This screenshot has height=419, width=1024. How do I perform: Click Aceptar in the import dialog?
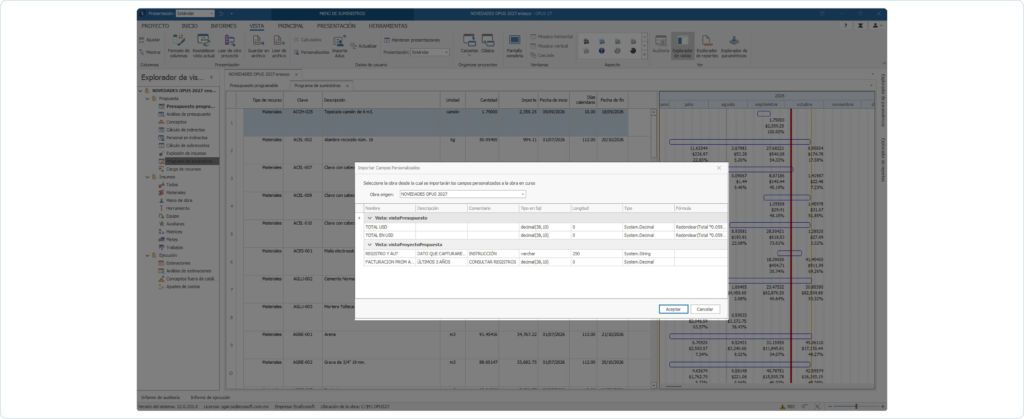pyautogui.click(x=673, y=309)
